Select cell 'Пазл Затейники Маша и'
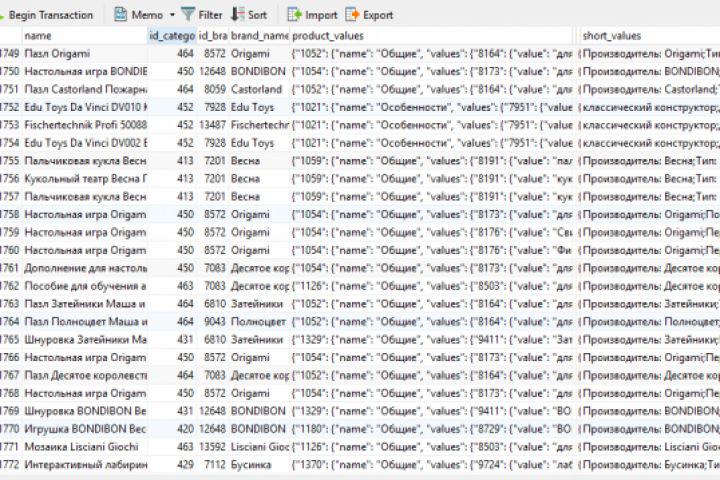 (84, 304)
